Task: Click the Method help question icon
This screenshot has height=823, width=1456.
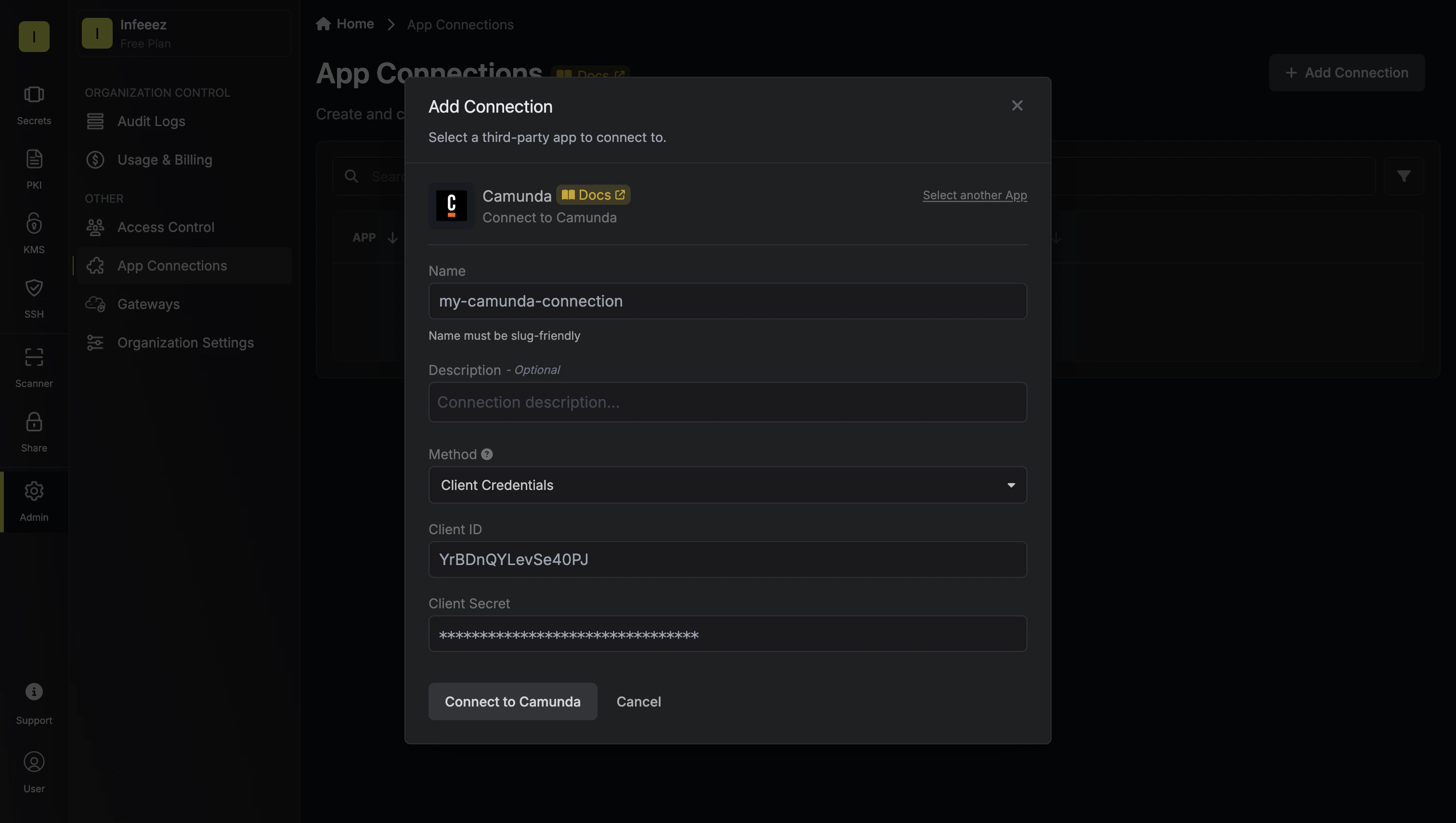Action: [x=487, y=454]
